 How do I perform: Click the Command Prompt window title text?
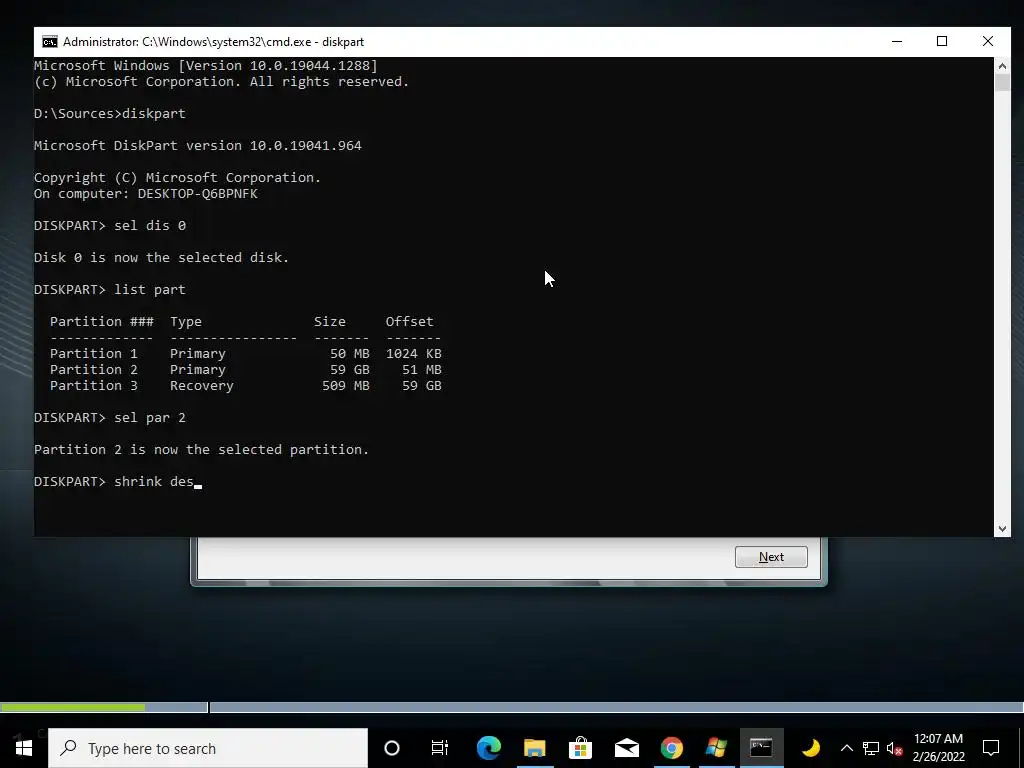click(214, 42)
